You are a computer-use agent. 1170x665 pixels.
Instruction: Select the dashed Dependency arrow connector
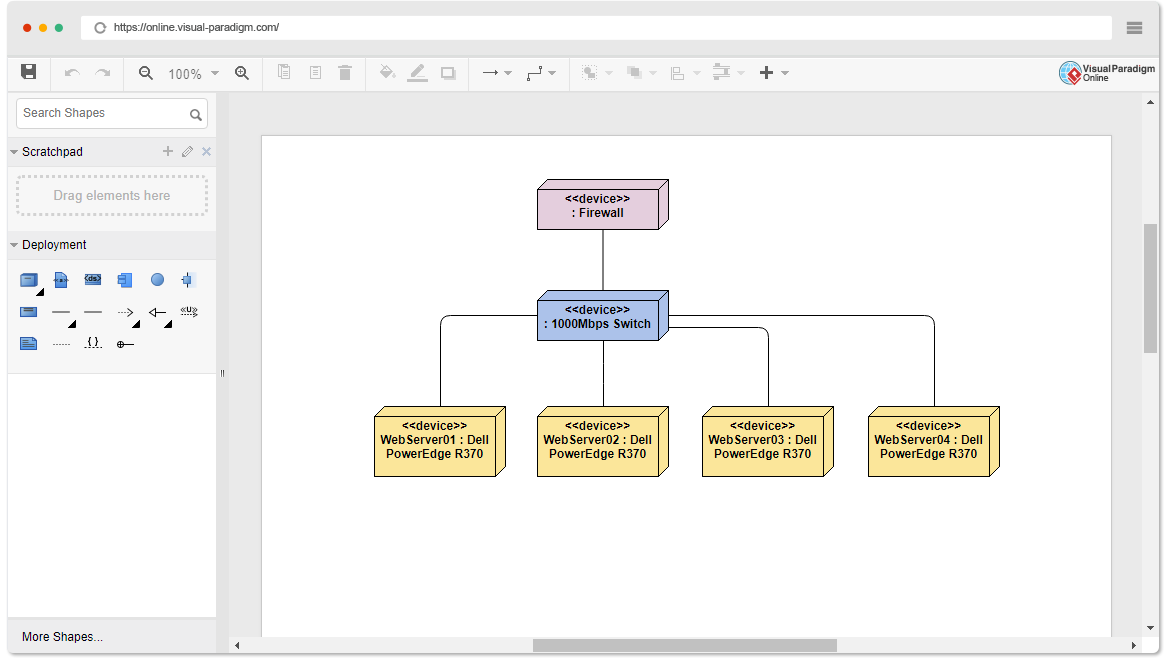pyautogui.click(x=125, y=312)
